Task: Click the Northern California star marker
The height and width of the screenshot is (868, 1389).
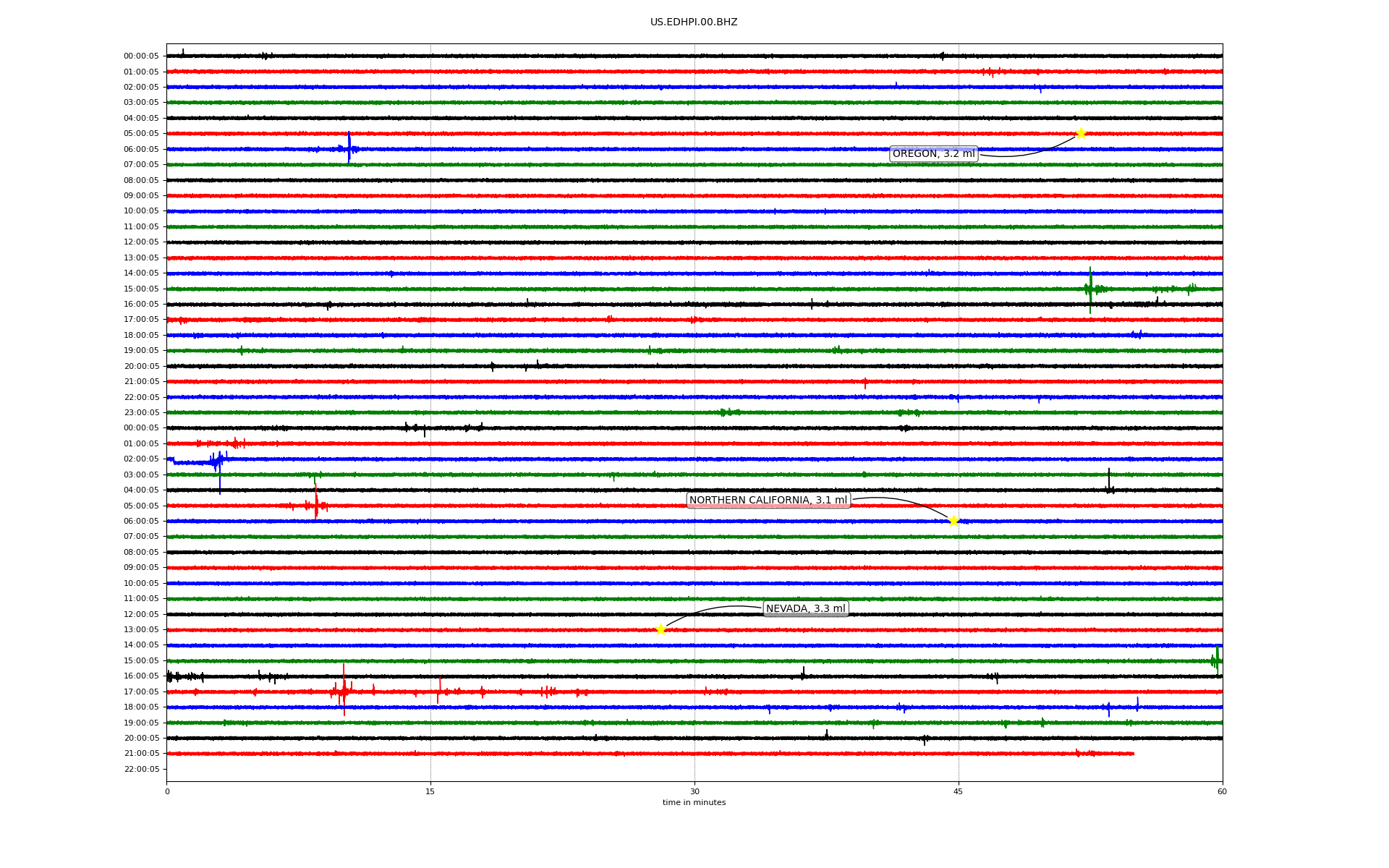Action: click(x=953, y=521)
